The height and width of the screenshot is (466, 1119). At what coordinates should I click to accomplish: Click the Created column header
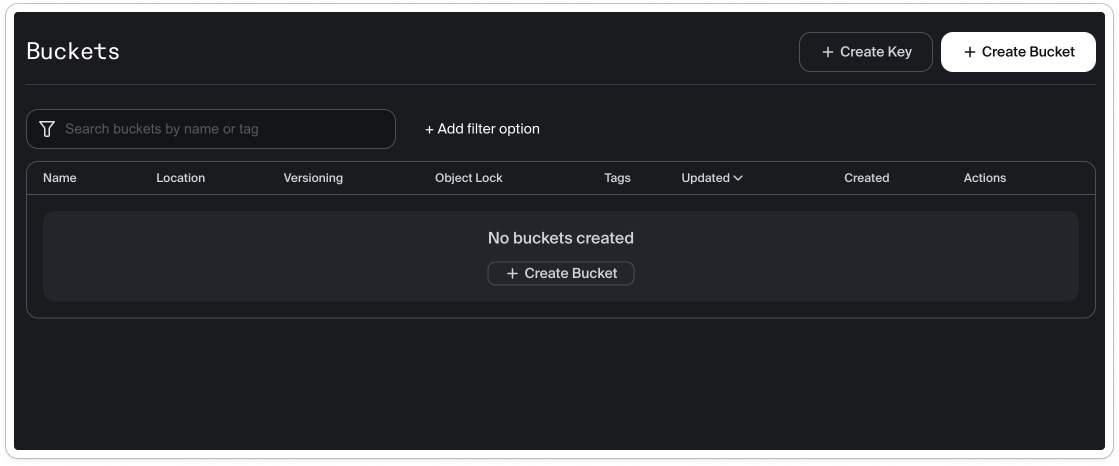(x=866, y=178)
